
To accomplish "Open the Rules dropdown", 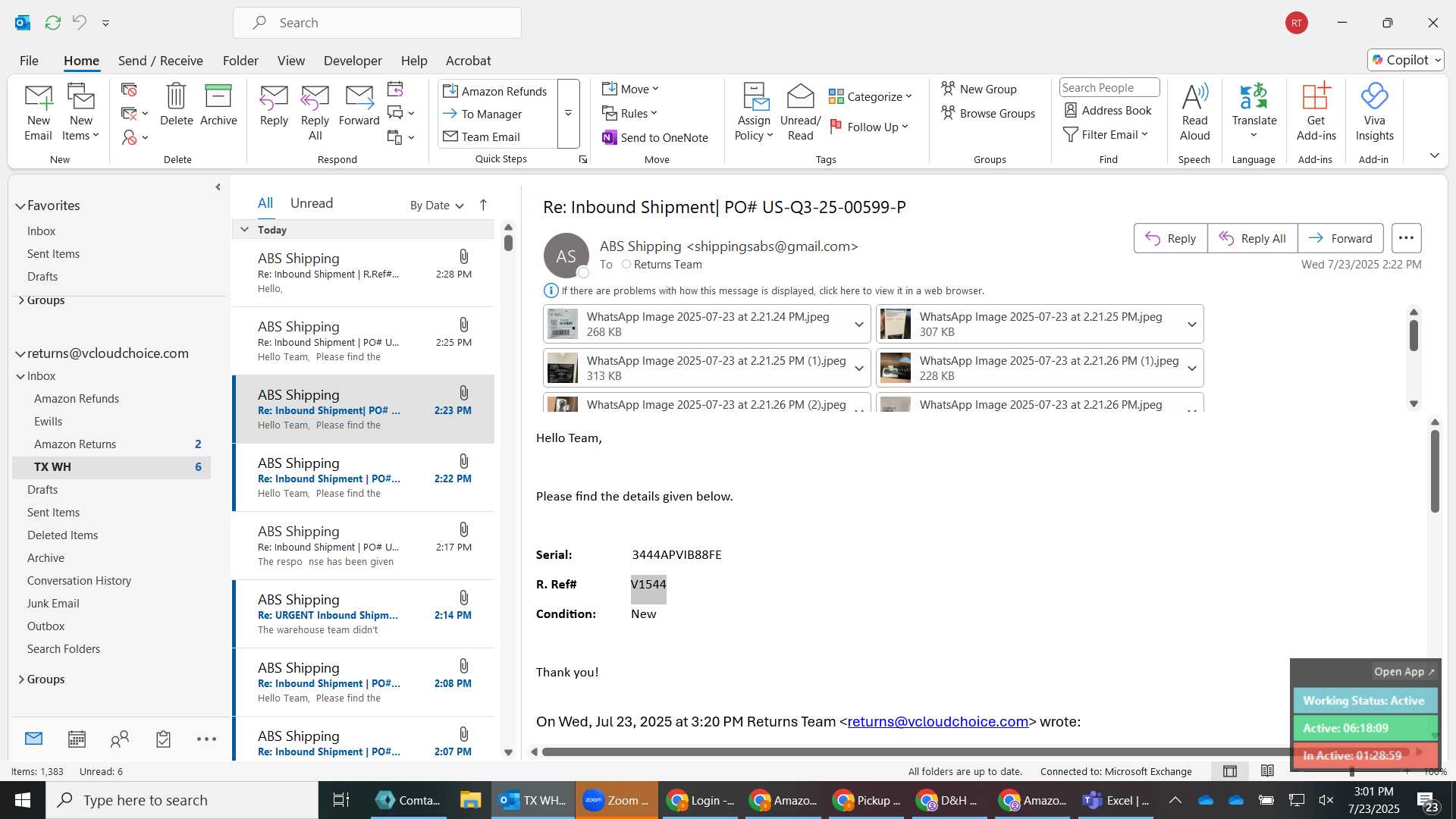I will point(629,113).
